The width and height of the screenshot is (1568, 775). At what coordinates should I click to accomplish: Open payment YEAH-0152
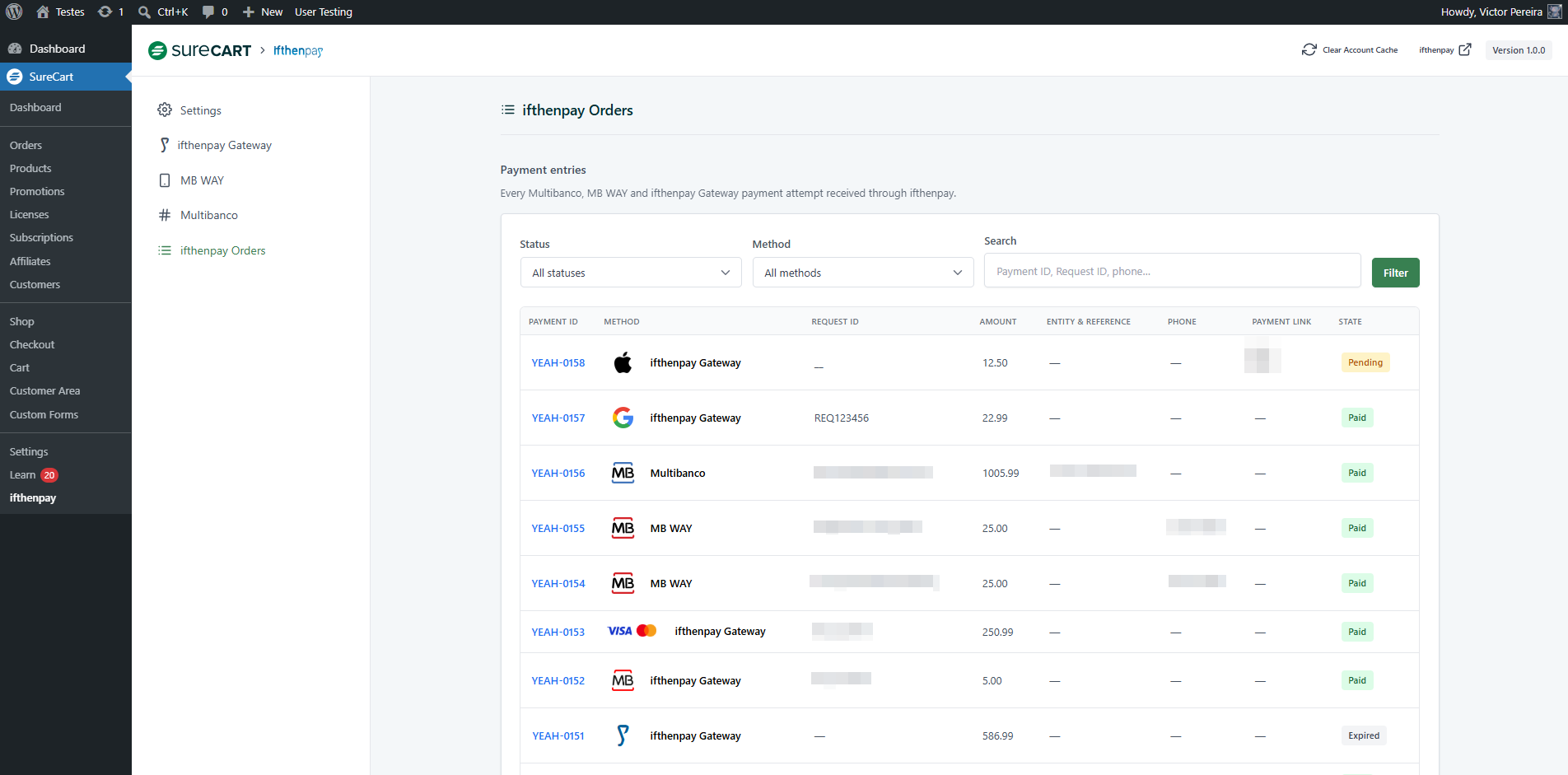coord(558,680)
